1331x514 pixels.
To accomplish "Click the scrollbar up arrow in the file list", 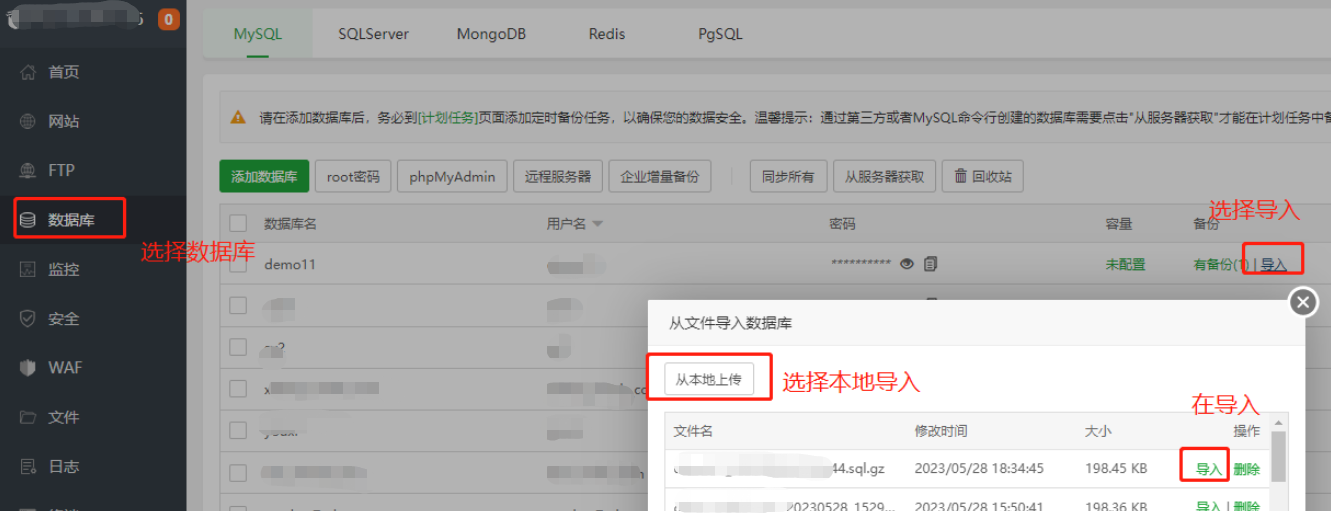I will pyautogui.click(x=1278, y=421).
